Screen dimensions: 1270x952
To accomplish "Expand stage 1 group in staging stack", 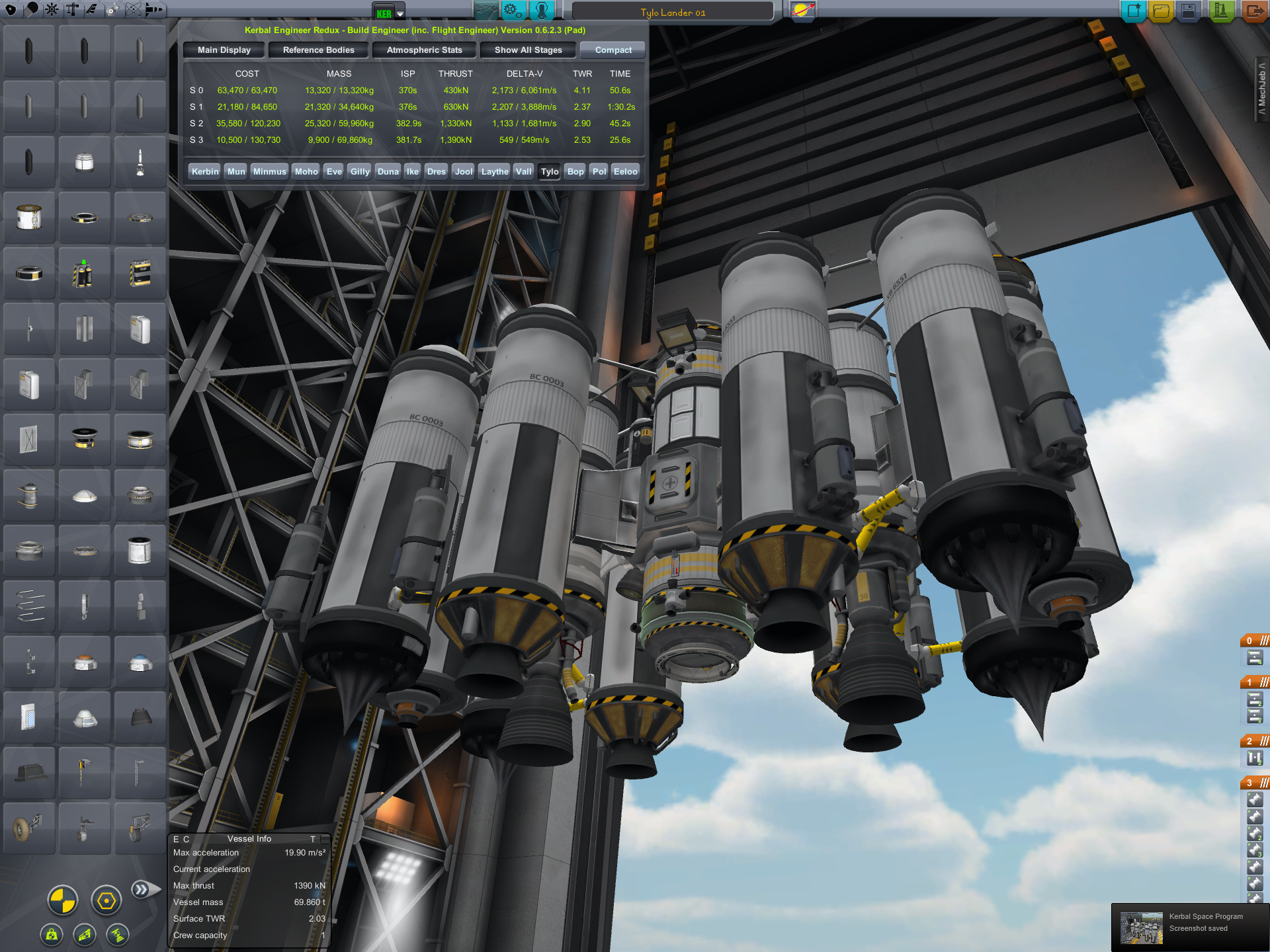I will pos(1255,682).
